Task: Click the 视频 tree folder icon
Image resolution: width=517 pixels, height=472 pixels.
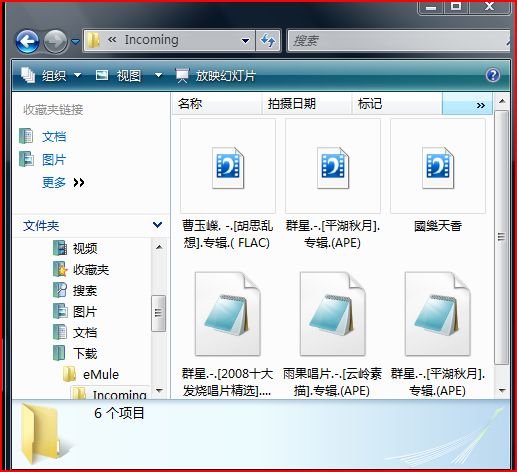Action: [60, 248]
